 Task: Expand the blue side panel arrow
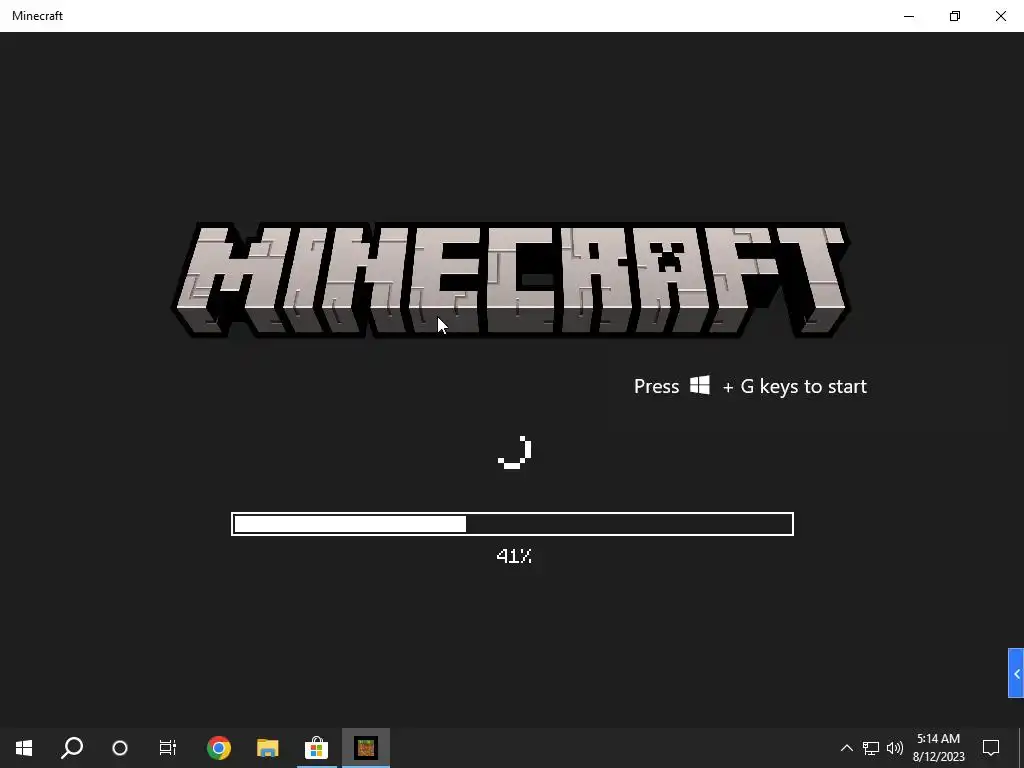coord(1016,673)
